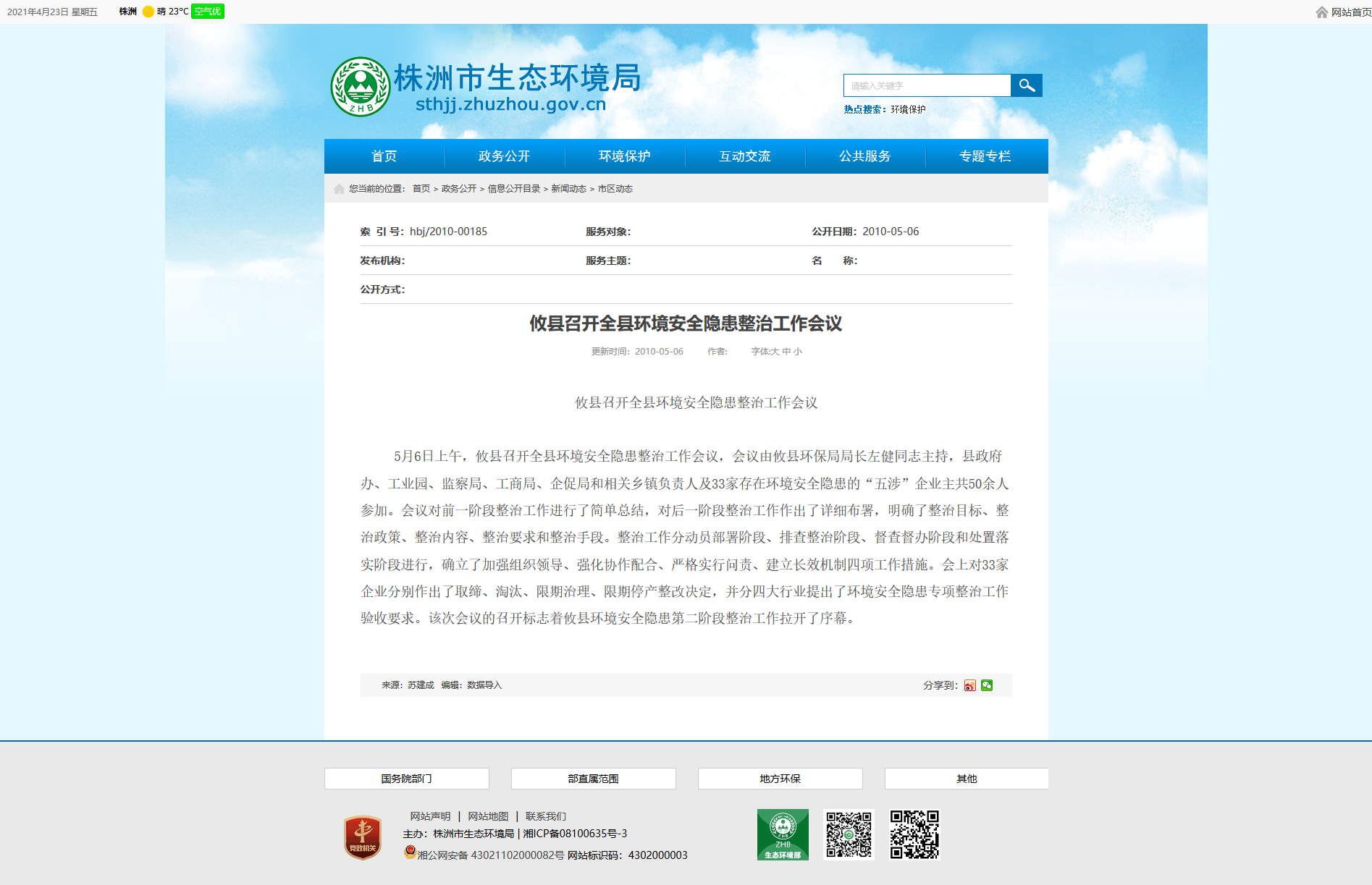The width and height of the screenshot is (1372, 885).
Task: Click the second QR code image
Action: 914,834
